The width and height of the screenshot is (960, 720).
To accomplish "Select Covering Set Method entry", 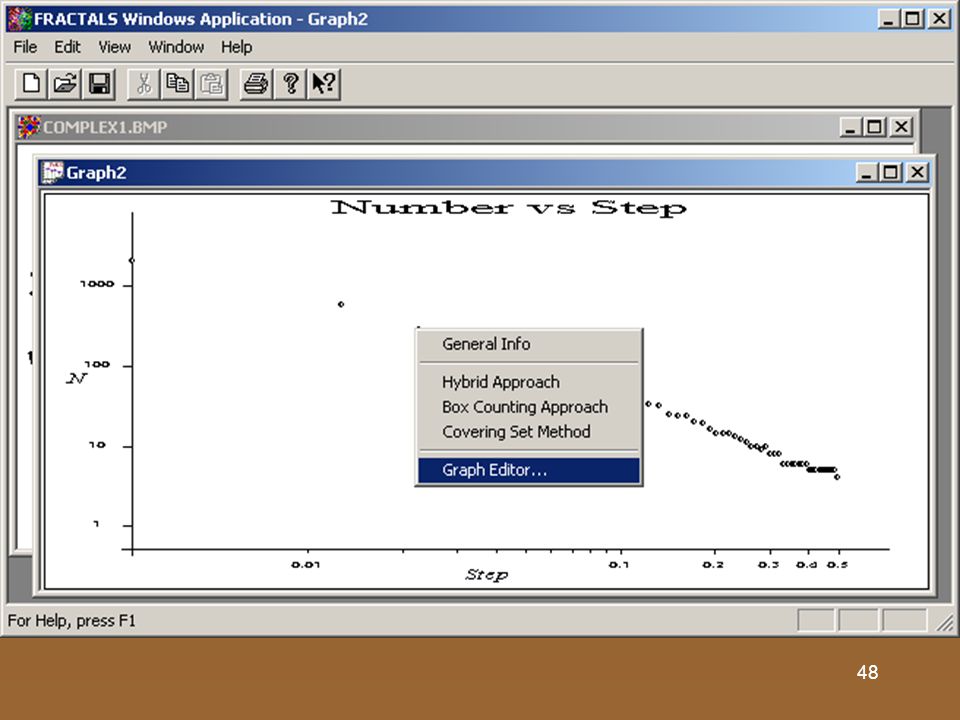I will tap(529, 432).
